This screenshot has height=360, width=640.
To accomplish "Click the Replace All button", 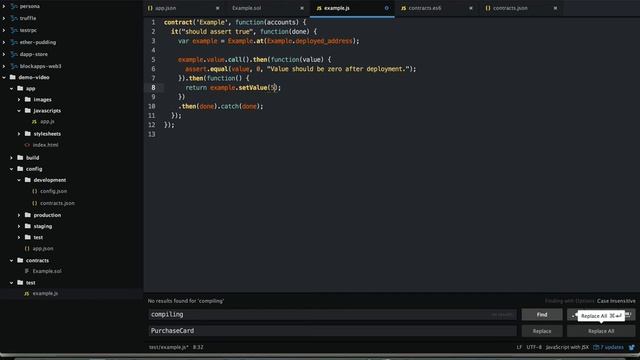I will click(601, 331).
